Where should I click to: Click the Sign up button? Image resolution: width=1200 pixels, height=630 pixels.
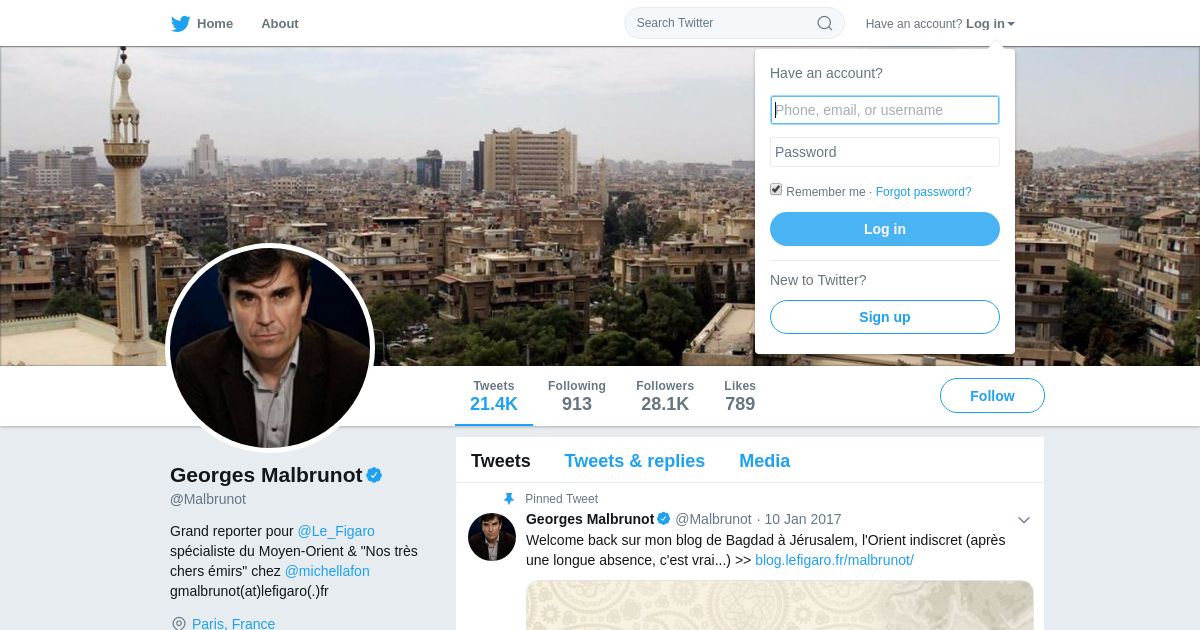click(885, 317)
